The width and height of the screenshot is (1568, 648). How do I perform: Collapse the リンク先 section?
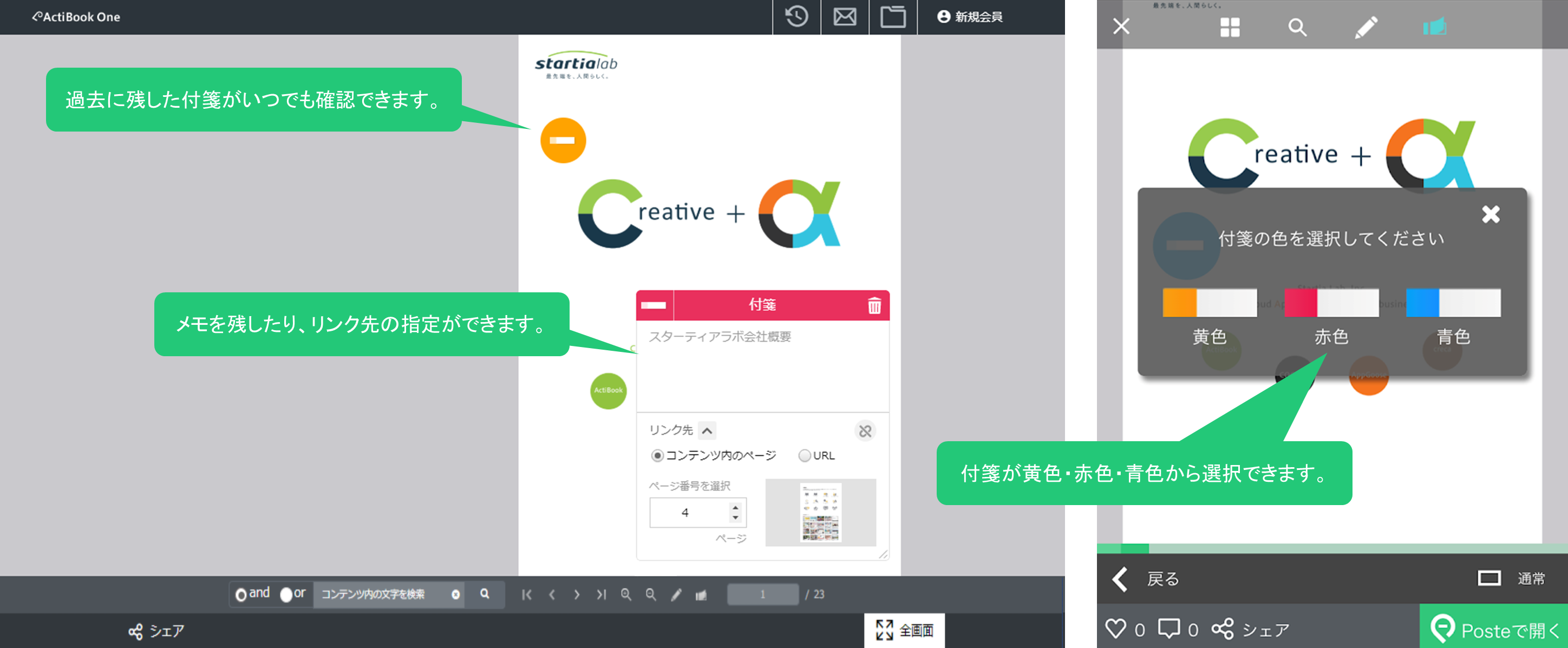pos(707,431)
